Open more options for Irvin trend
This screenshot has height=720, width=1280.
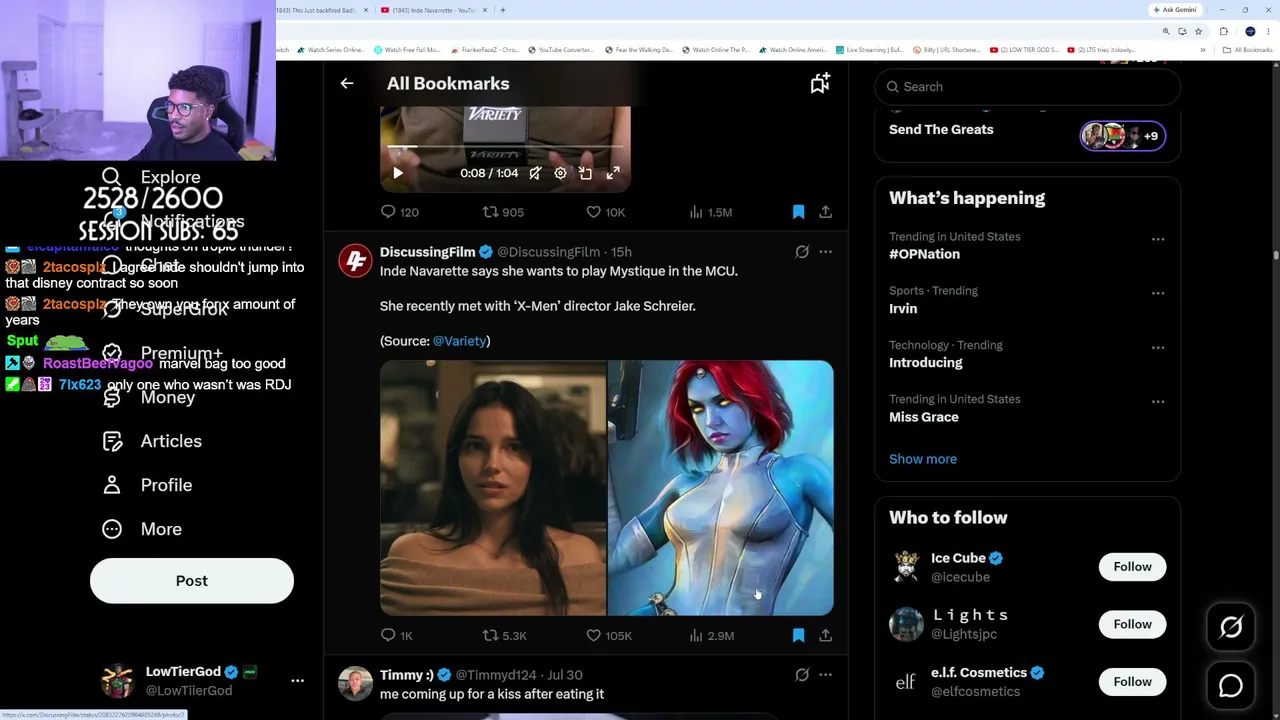1158,293
